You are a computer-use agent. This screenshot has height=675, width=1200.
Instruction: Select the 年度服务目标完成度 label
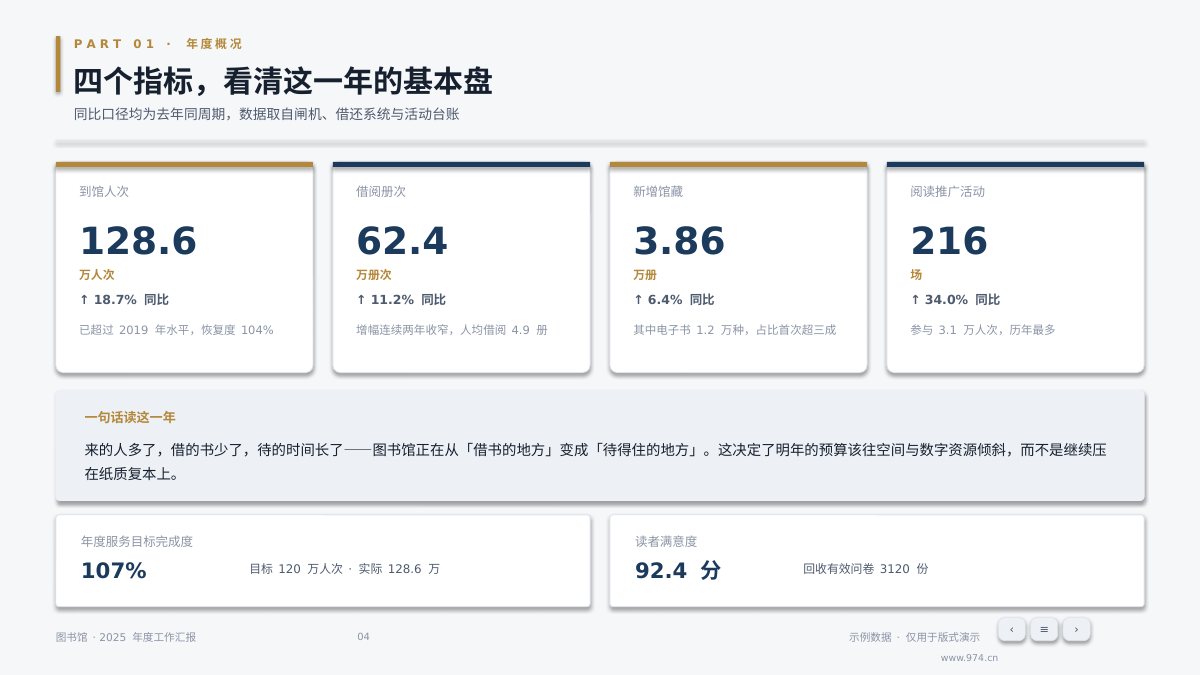click(137, 541)
